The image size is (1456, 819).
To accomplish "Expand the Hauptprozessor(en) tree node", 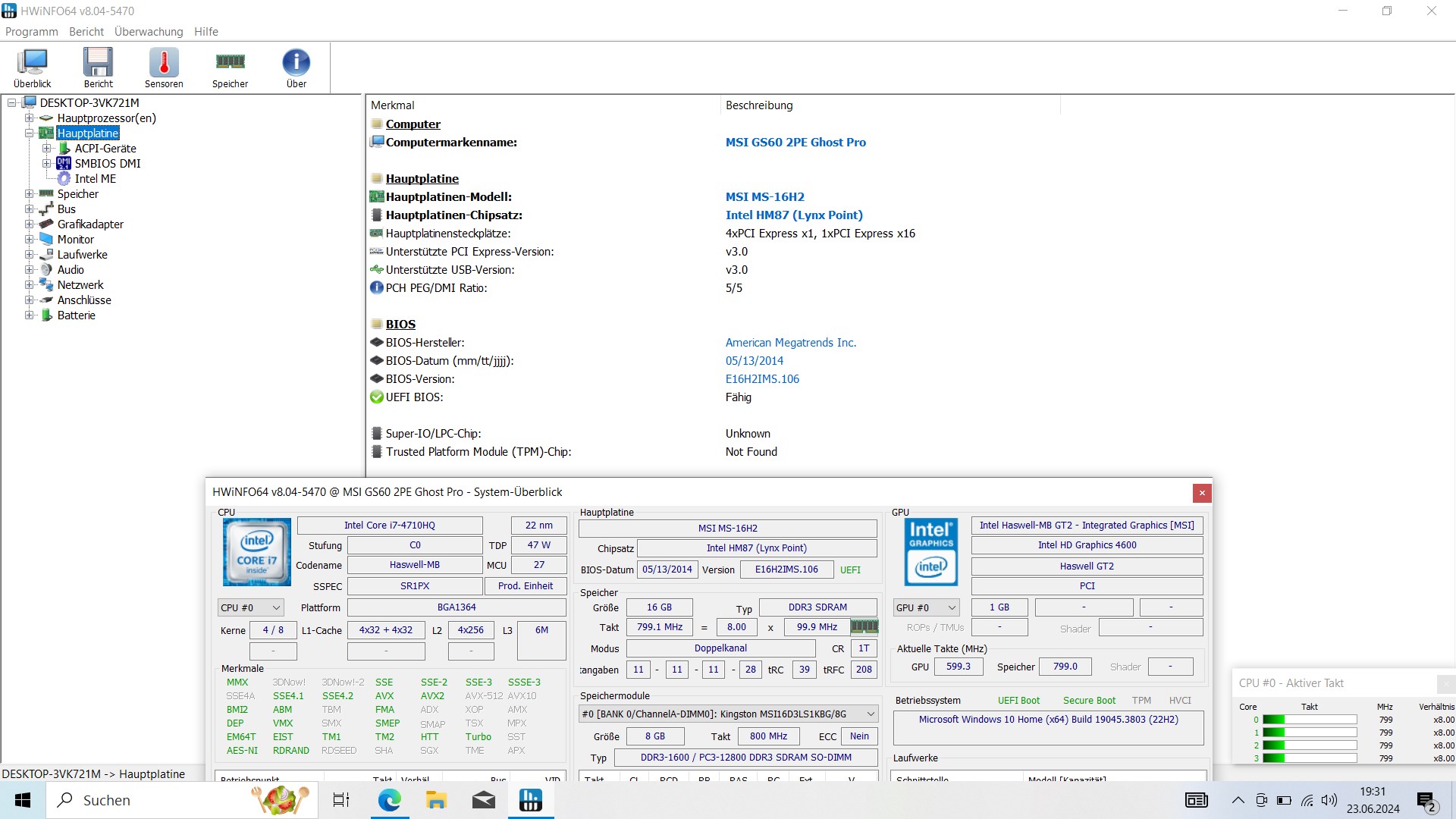I will point(29,118).
